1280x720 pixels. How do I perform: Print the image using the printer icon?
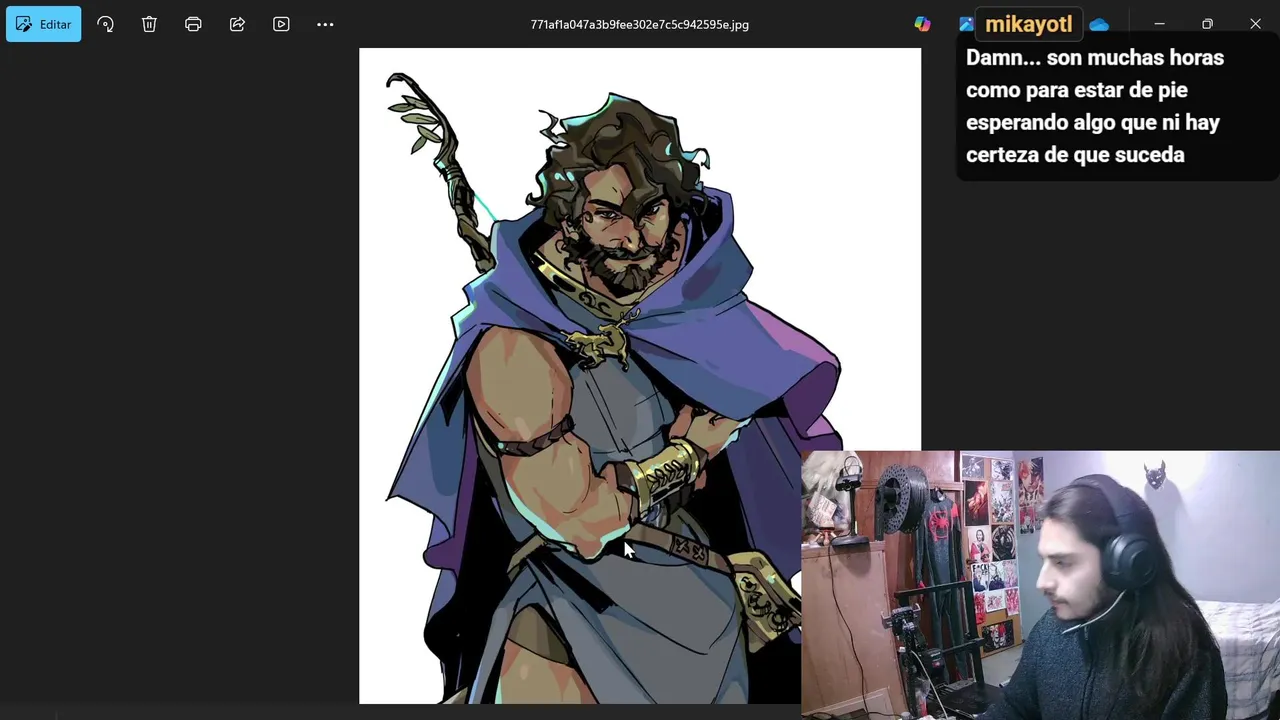[x=193, y=24]
